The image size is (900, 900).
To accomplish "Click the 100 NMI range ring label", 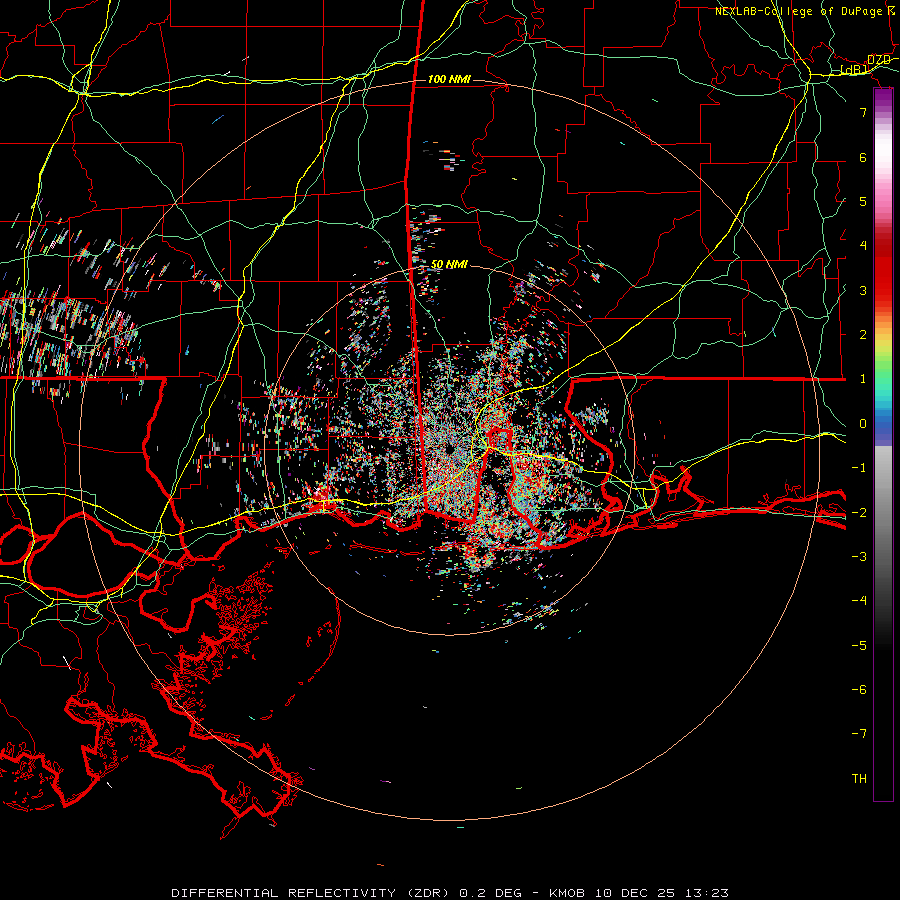I will [x=449, y=79].
